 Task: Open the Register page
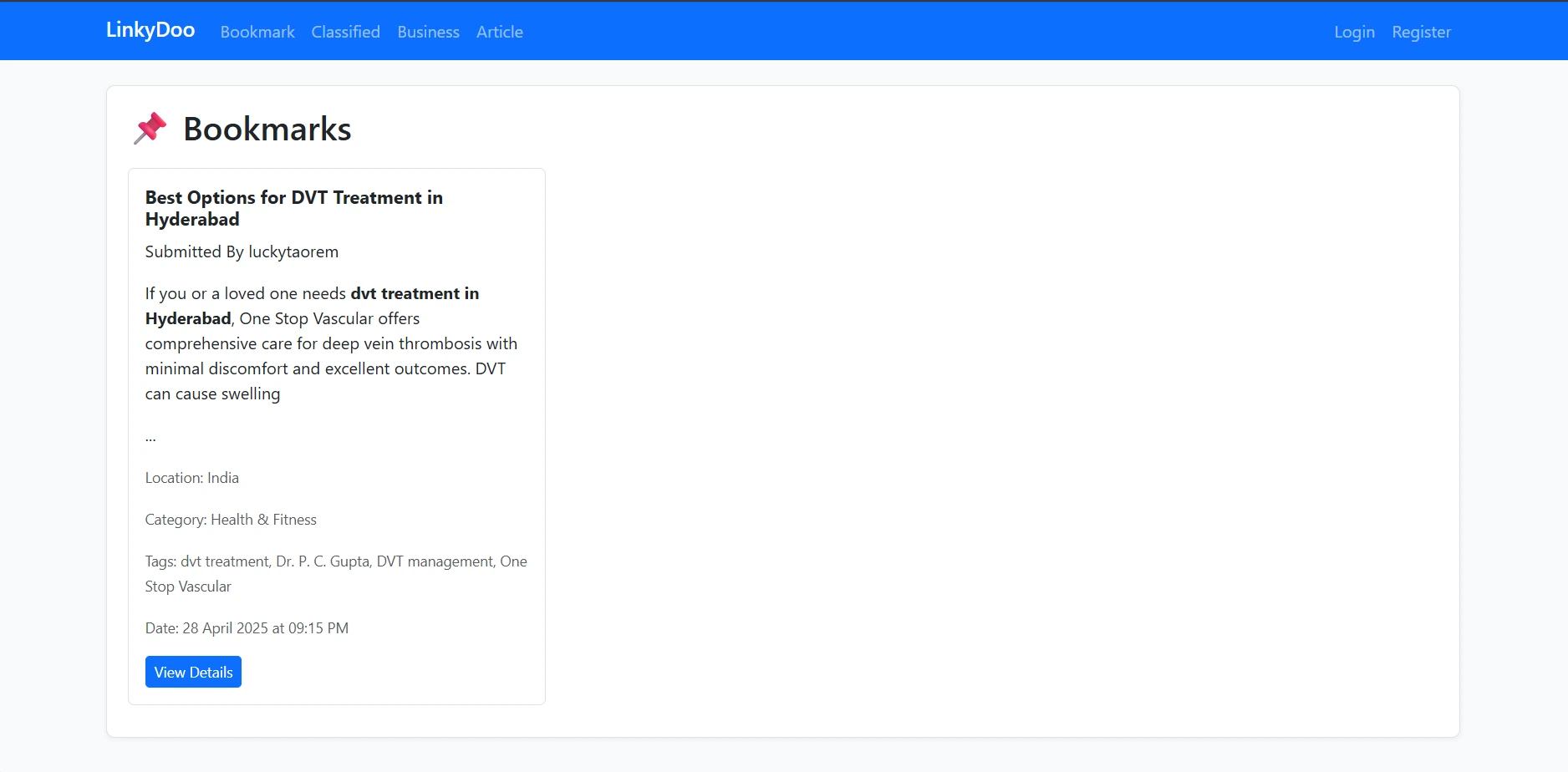click(x=1421, y=32)
